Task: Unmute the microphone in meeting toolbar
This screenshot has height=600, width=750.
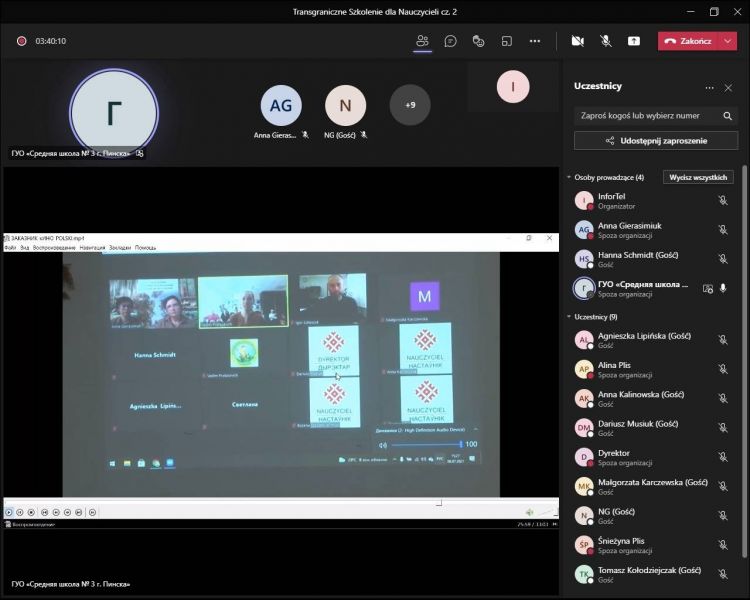Action: (x=605, y=41)
